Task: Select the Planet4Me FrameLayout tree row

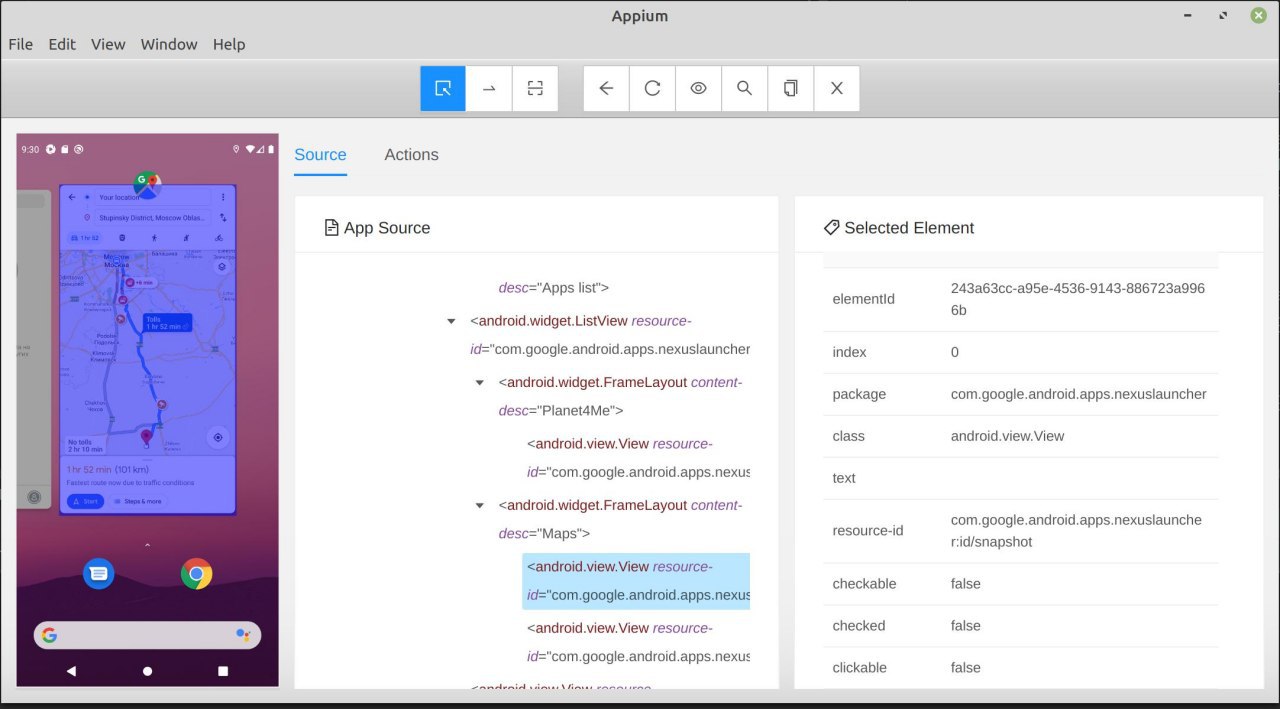Action: pos(620,396)
